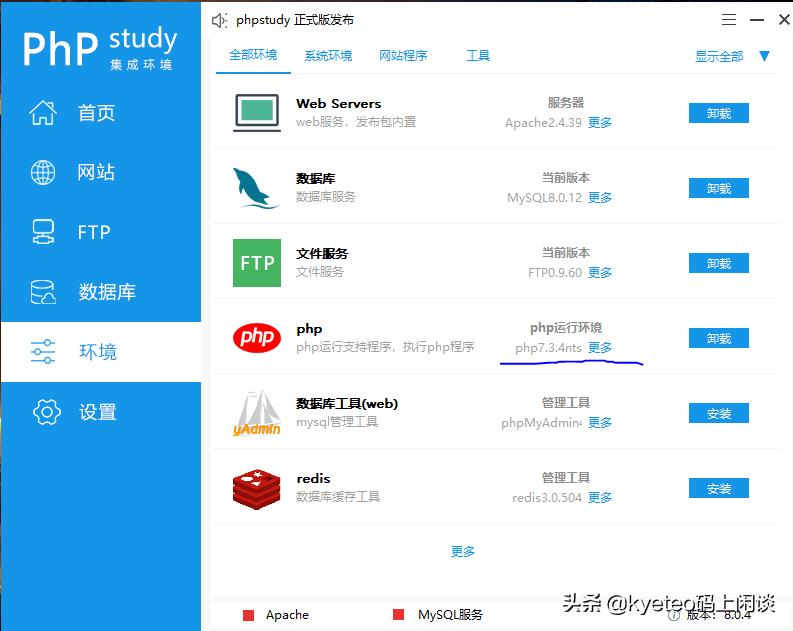Open 数据库 section in sidebar
The height and width of the screenshot is (631, 793).
pos(101,292)
